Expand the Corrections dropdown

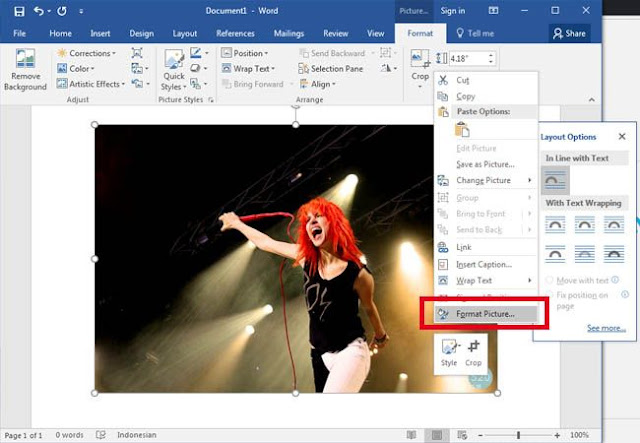pyautogui.click(x=87, y=53)
